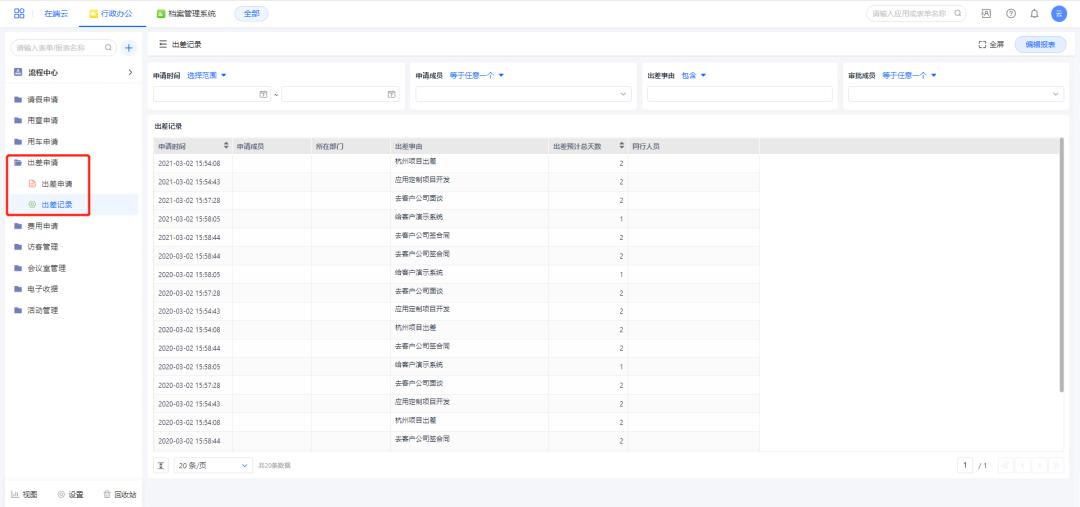Open the contacts icon in top bar

click(x=986, y=13)
